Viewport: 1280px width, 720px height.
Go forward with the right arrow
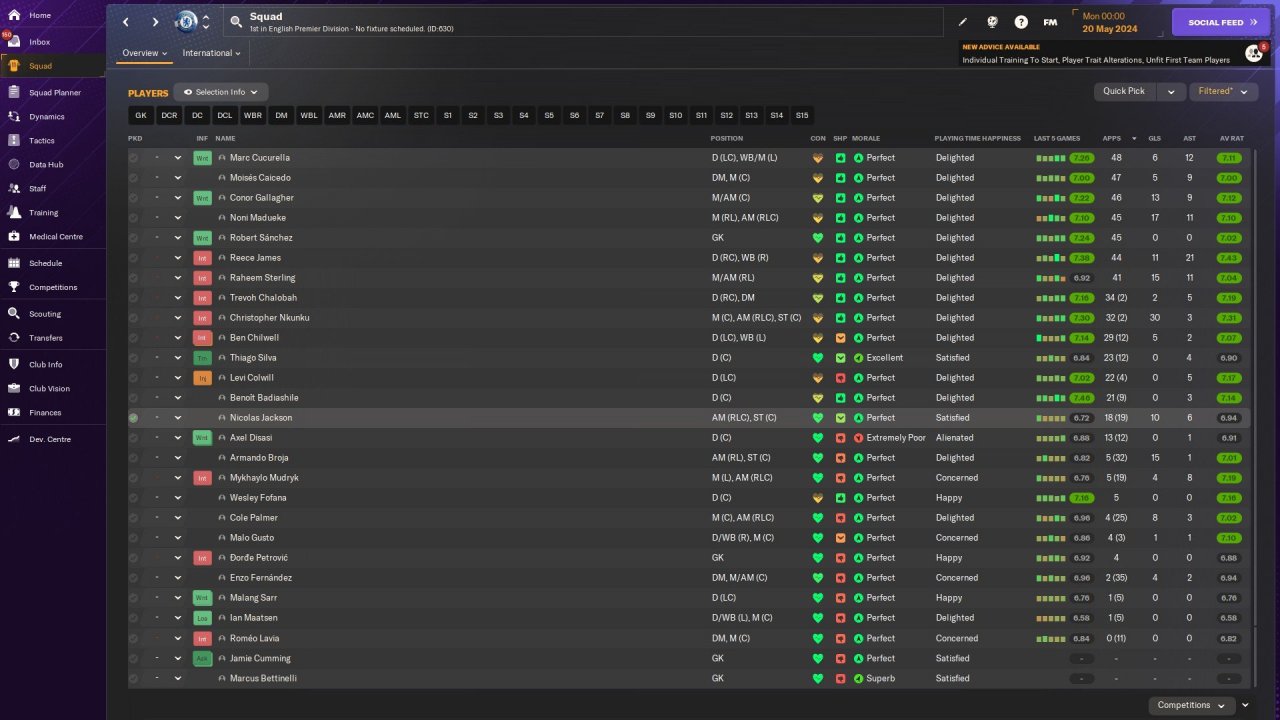tap(155, 22)
